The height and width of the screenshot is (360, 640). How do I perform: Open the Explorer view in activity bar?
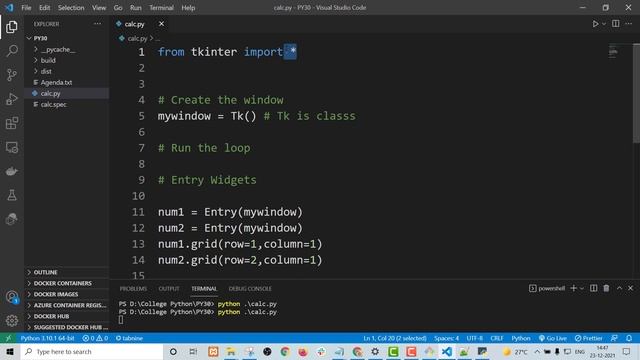[x=12, y=27]
